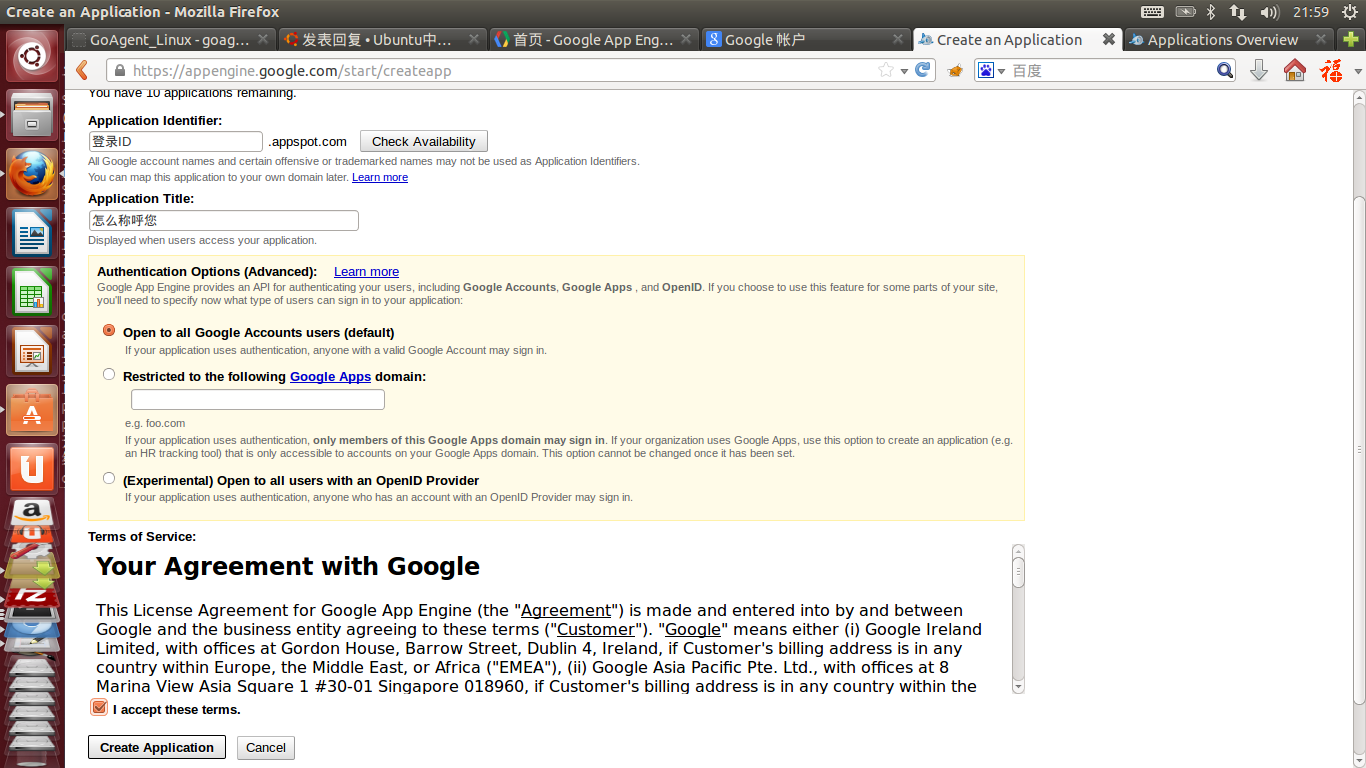
Task: Open FileZilla from the dock
Action: pos(30,597)
